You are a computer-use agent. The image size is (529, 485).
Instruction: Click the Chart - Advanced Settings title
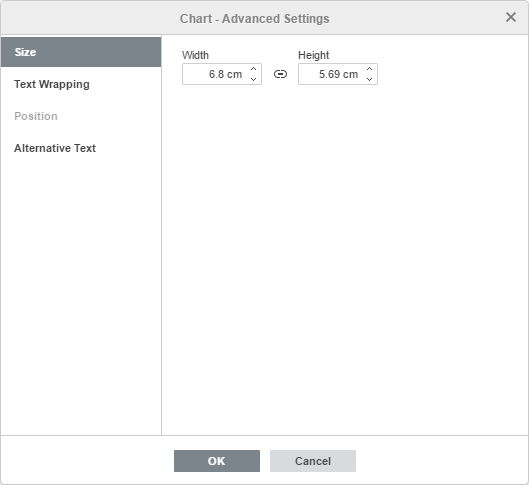coord(254,19)
